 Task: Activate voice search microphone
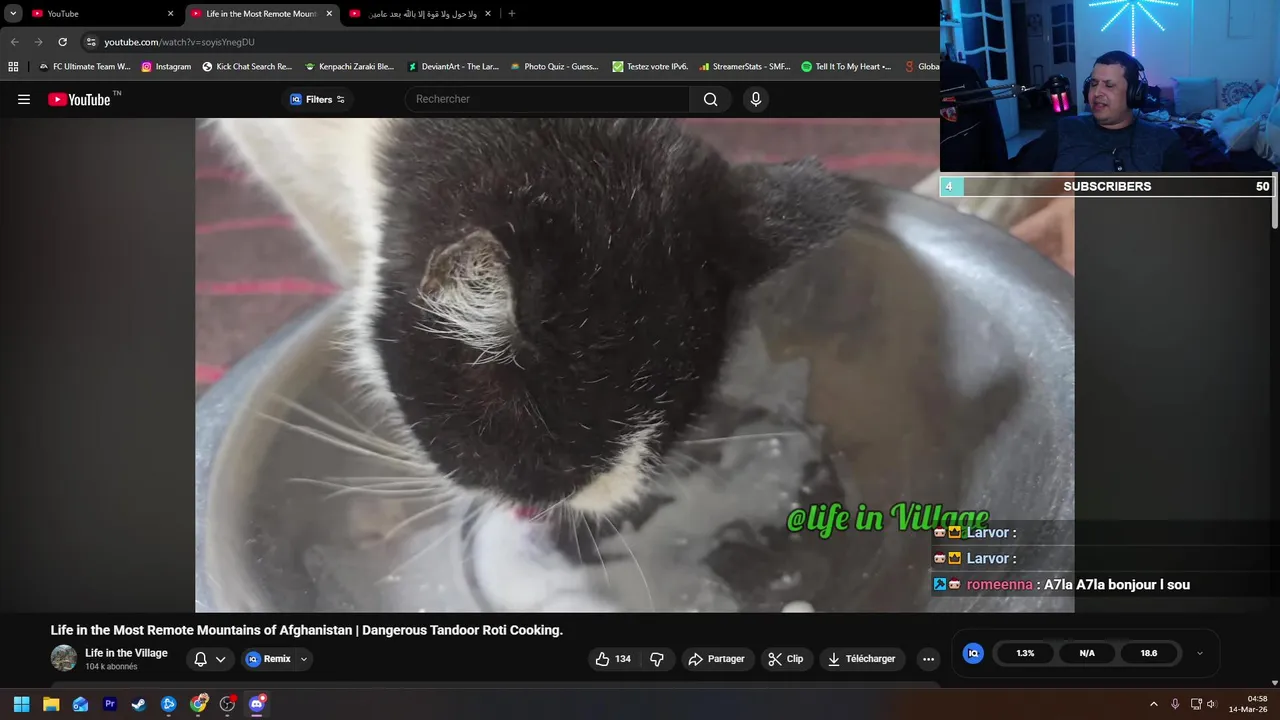point(756,99)
